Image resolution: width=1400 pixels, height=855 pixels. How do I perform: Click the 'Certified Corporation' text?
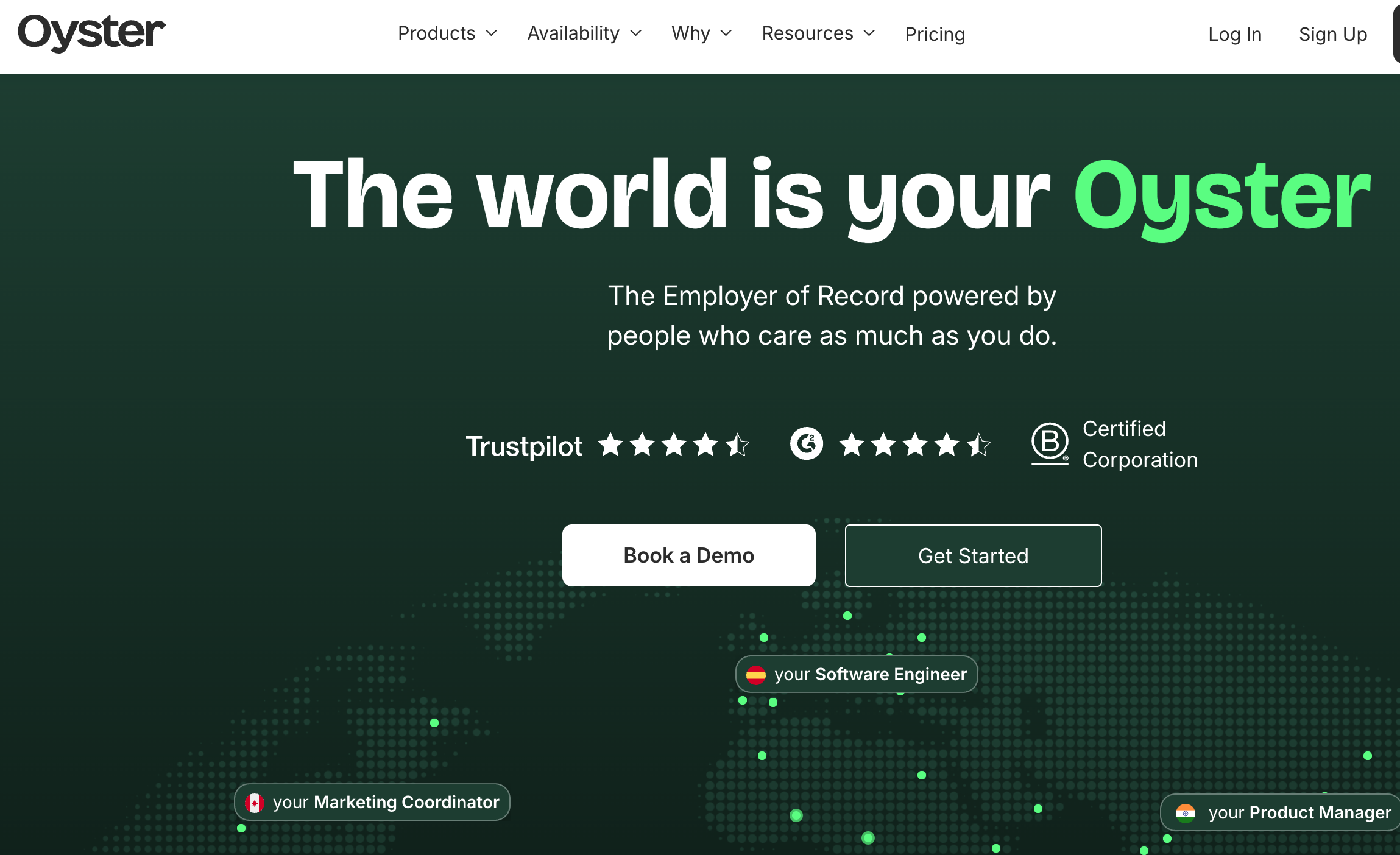pyautogui.click(x=1140, y=444)
